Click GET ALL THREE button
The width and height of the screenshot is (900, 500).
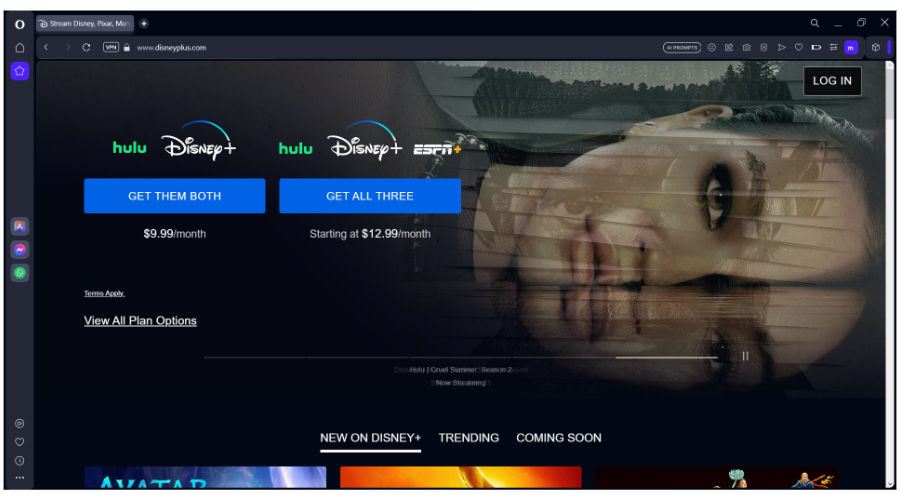[370, 196]
